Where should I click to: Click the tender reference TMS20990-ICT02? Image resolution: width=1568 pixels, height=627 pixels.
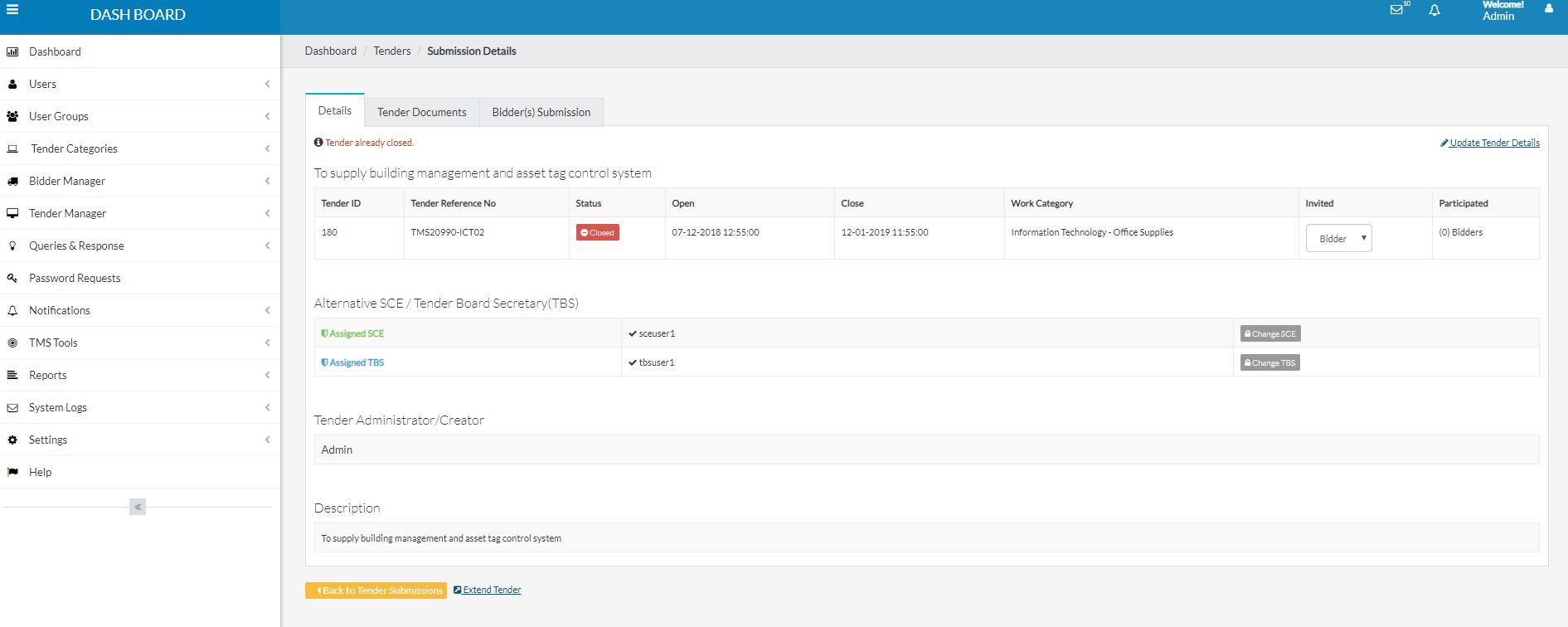(x=448, y=232)
